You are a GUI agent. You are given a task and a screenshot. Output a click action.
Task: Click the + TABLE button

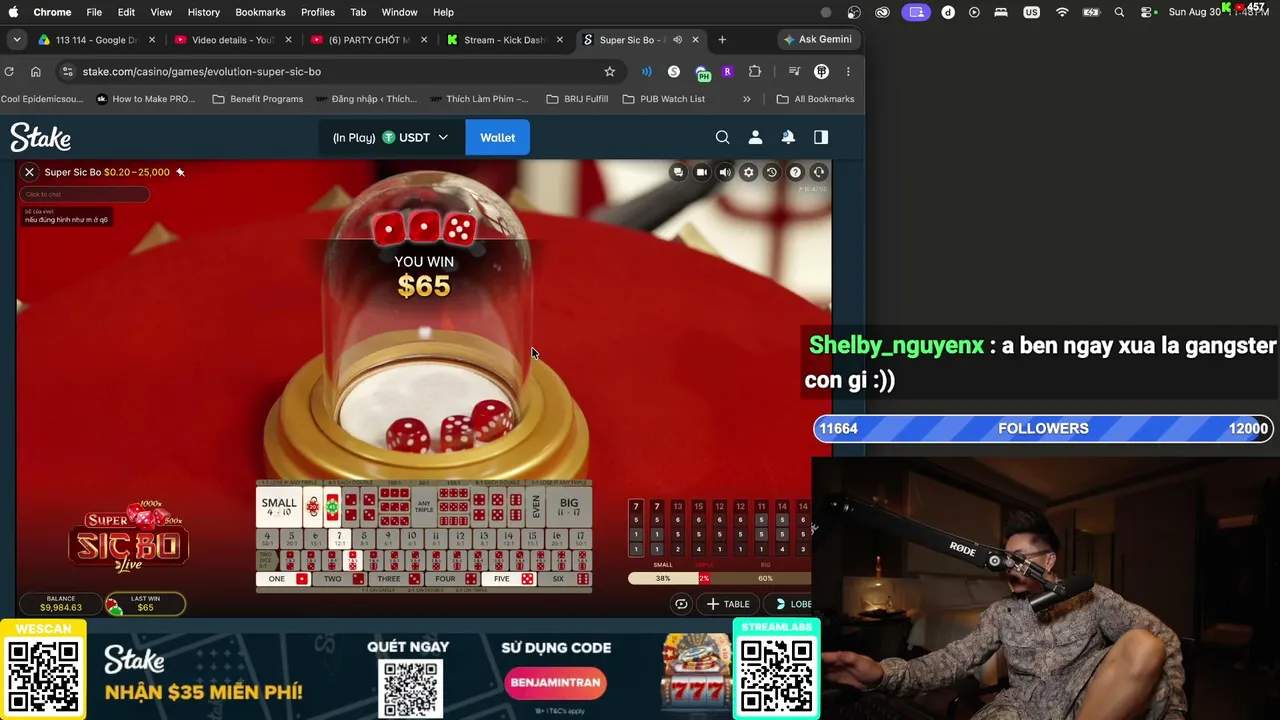pos(728,604)
